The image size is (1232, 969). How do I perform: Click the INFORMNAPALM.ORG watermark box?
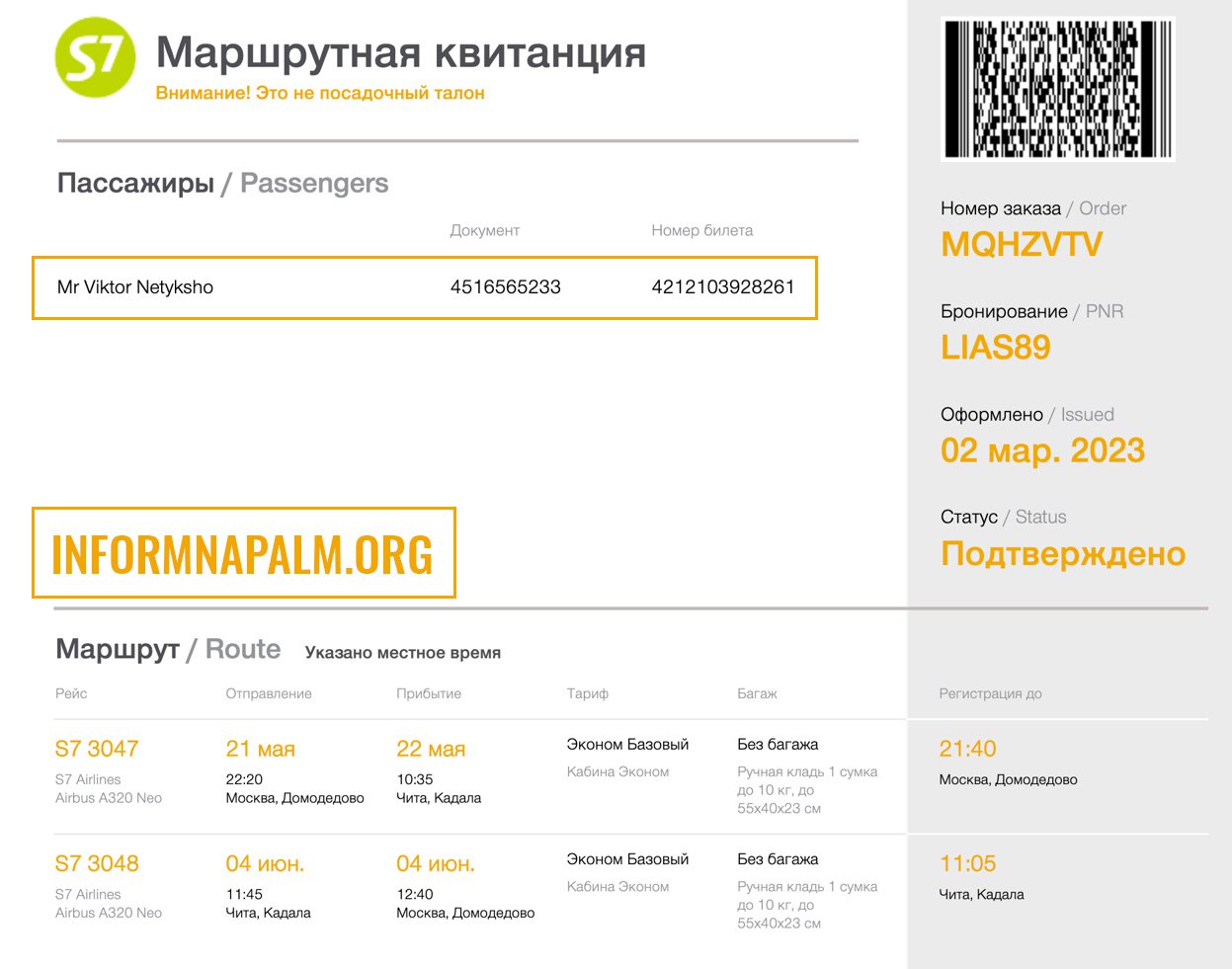click(x=243, y=553)
